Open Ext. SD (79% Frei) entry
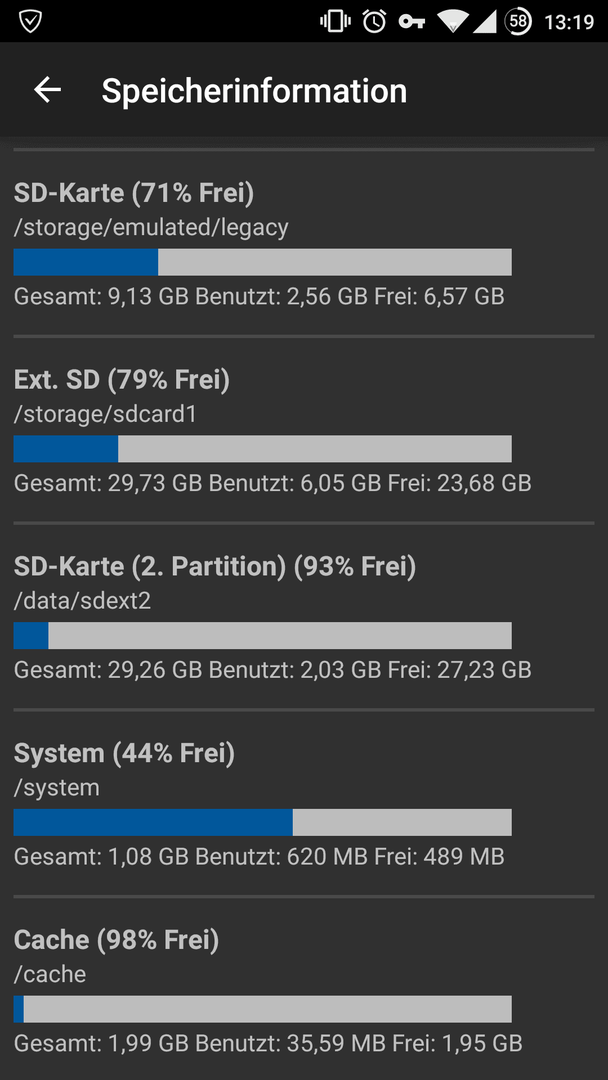The image size is (608, 1080). point(122,380)
